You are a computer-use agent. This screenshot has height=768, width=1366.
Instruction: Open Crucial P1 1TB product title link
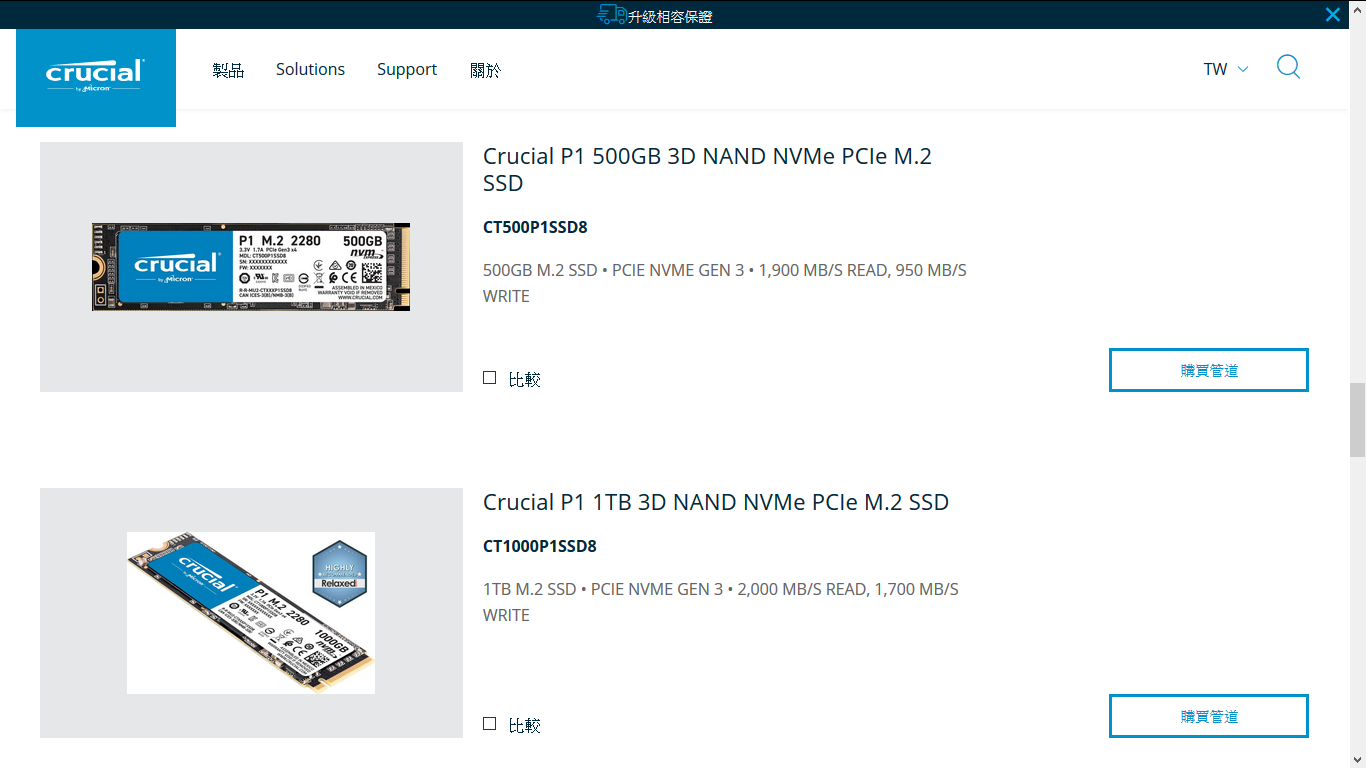(x=716, y=502)
